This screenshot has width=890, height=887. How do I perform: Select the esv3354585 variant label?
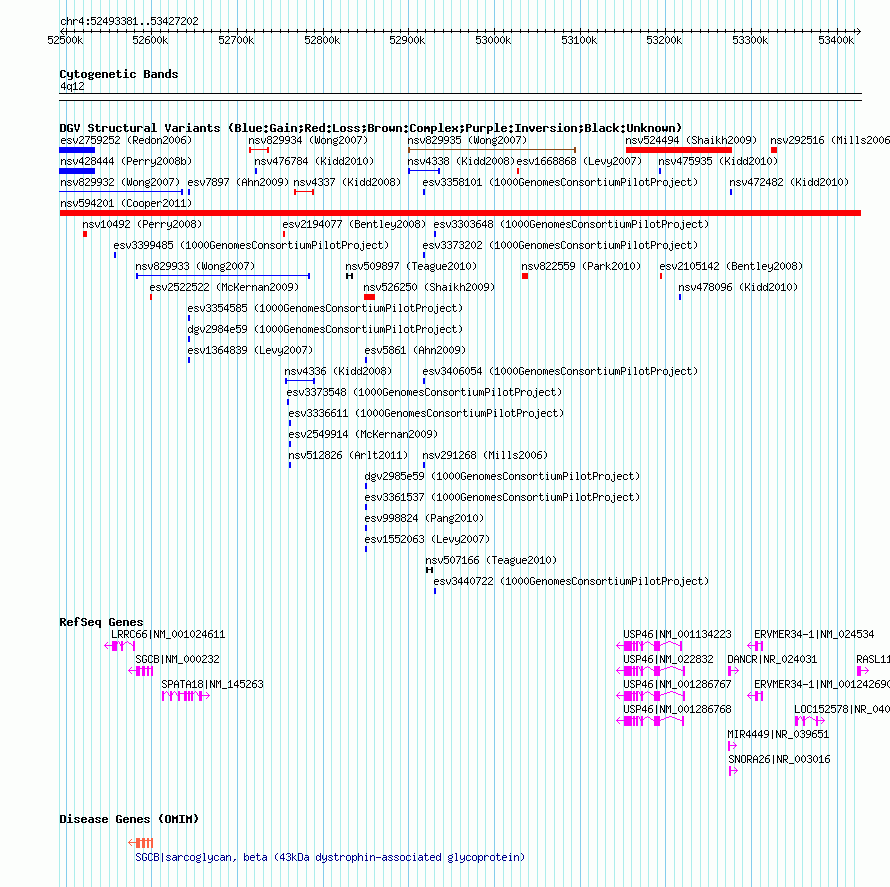coord(325,308)
